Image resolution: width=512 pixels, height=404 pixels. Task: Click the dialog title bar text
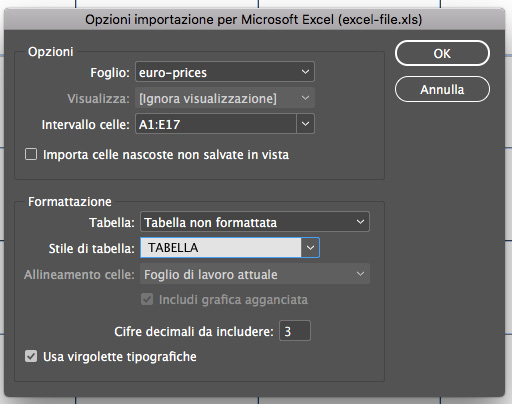(254, 19)
